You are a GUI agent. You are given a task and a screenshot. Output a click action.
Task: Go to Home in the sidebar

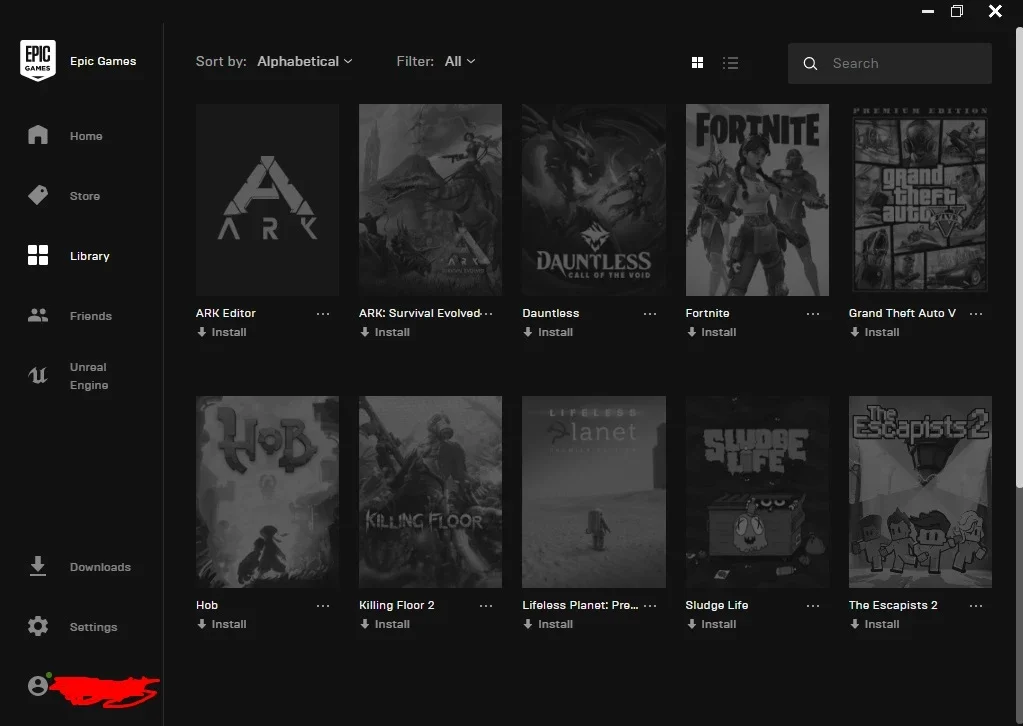86,136
